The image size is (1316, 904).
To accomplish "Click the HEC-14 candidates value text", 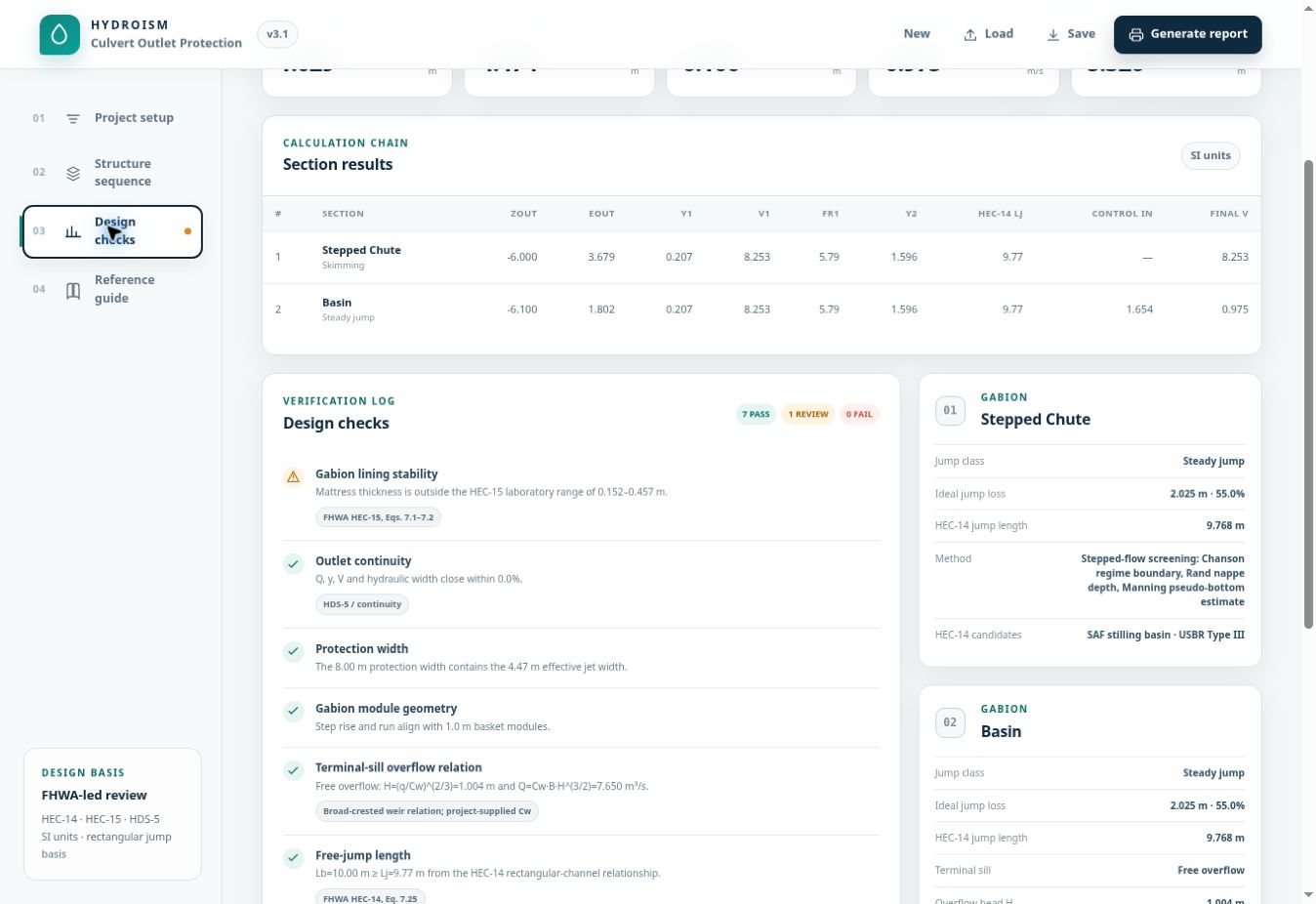I will coord(1166,636).
